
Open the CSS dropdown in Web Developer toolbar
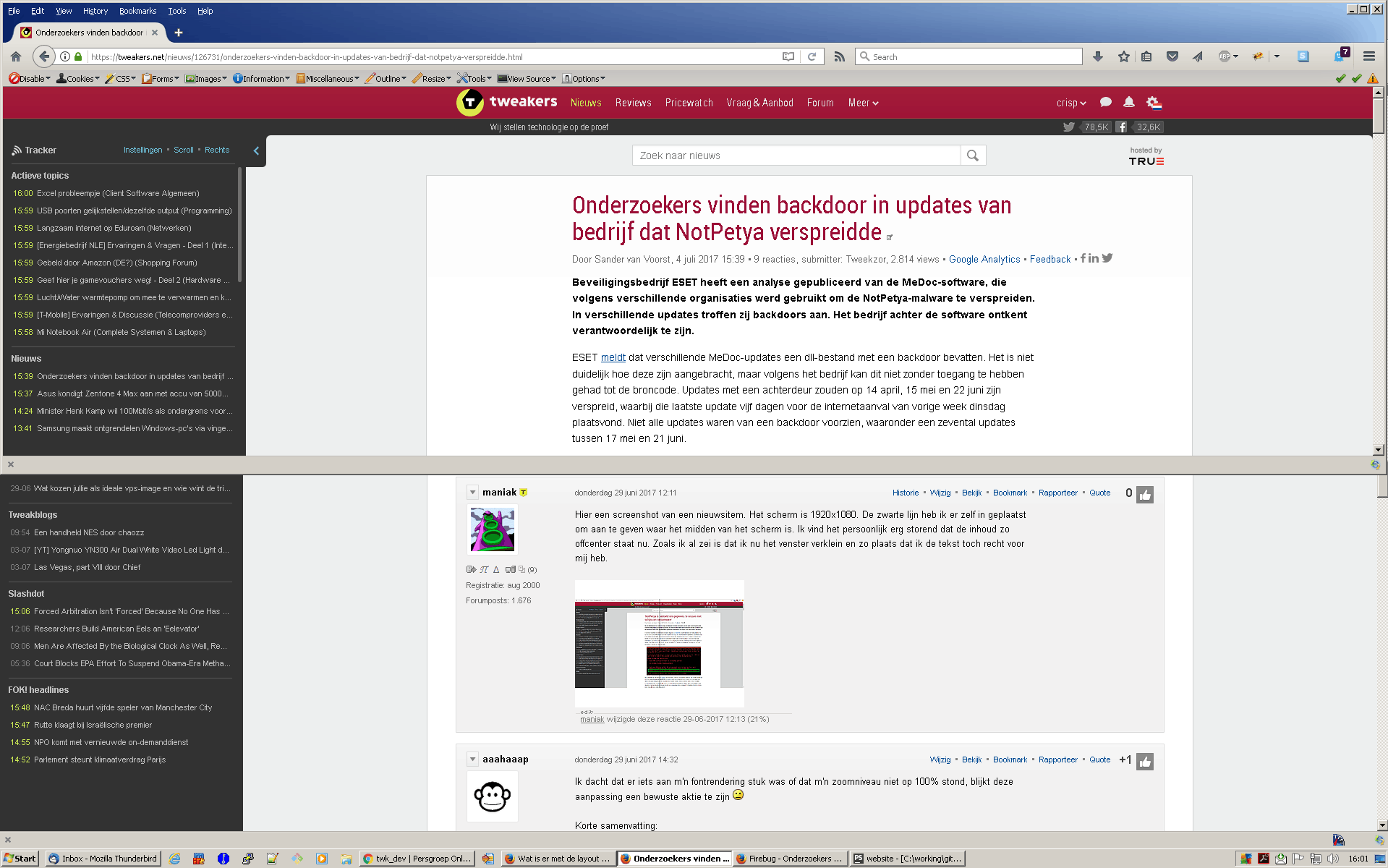point(120,79)
